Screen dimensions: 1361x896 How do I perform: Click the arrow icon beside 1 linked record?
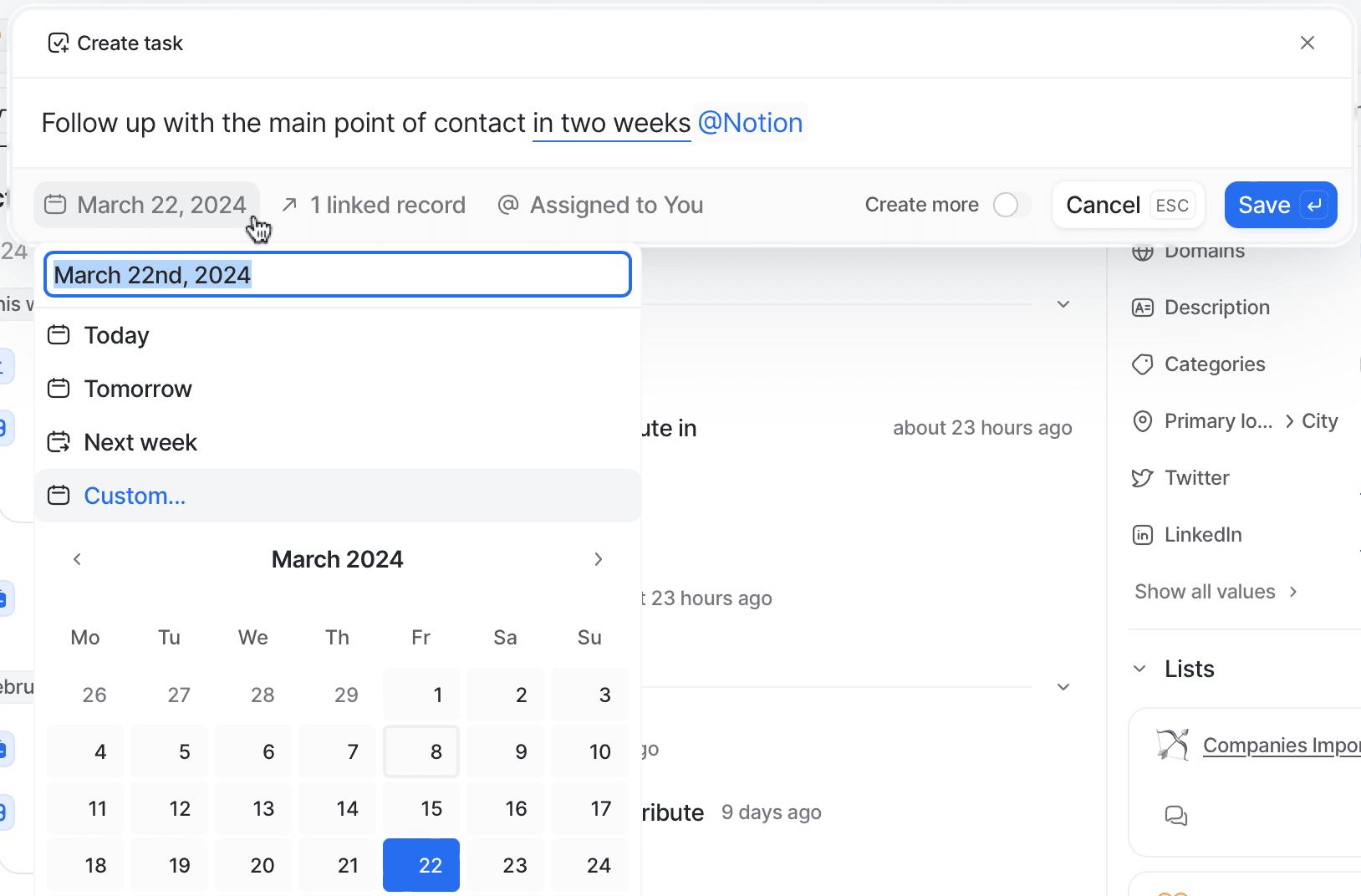click(290, 204)
